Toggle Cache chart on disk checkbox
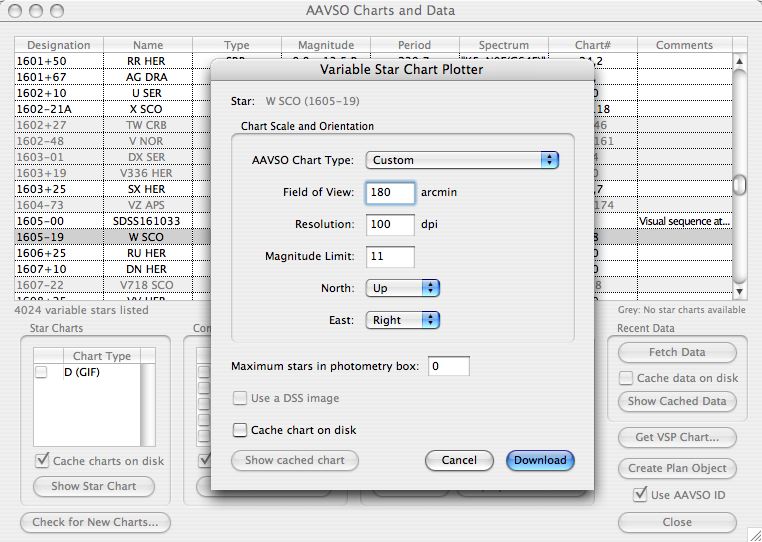Viewport: 762px width, 542px height. point(240,430)
